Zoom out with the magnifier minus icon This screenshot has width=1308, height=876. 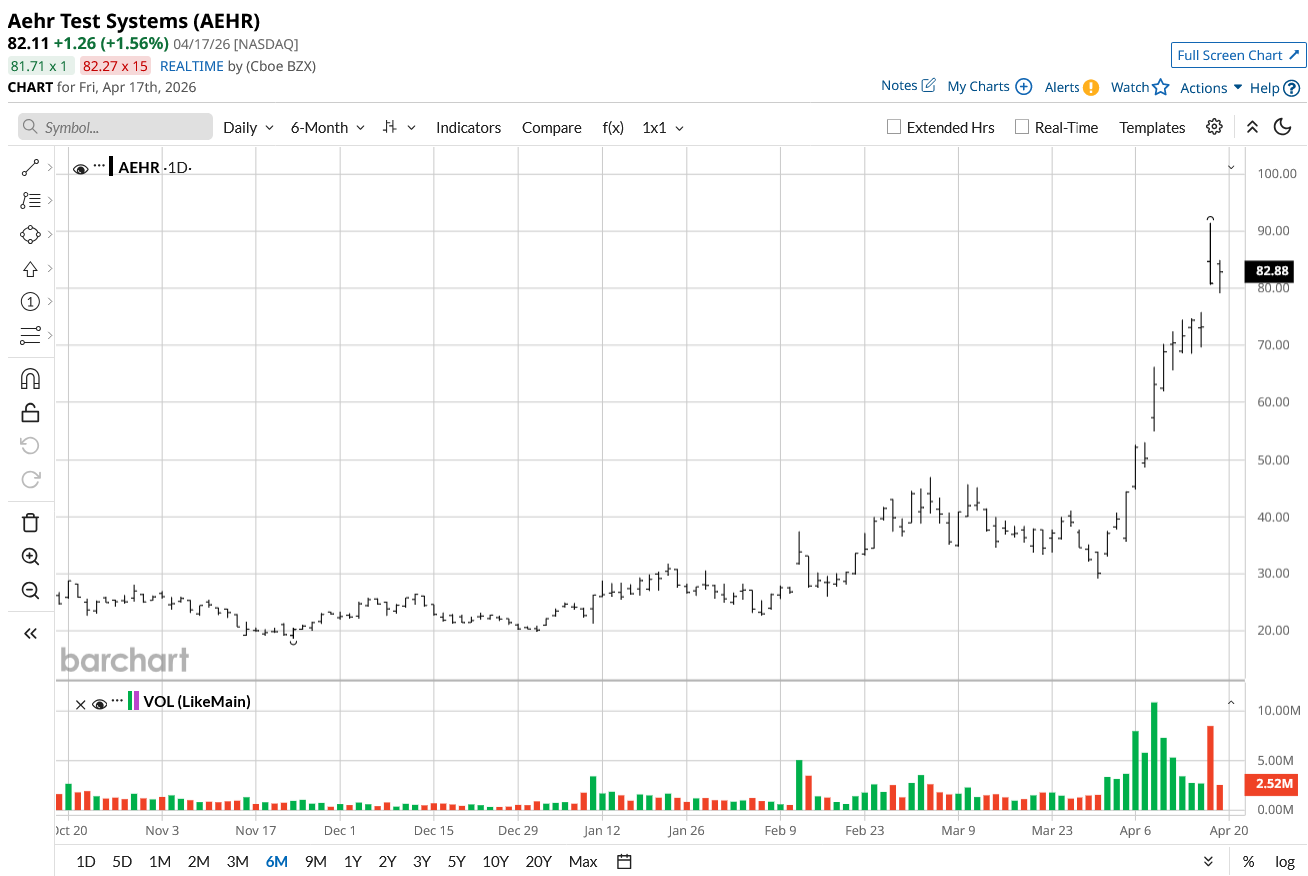(30, 590)
